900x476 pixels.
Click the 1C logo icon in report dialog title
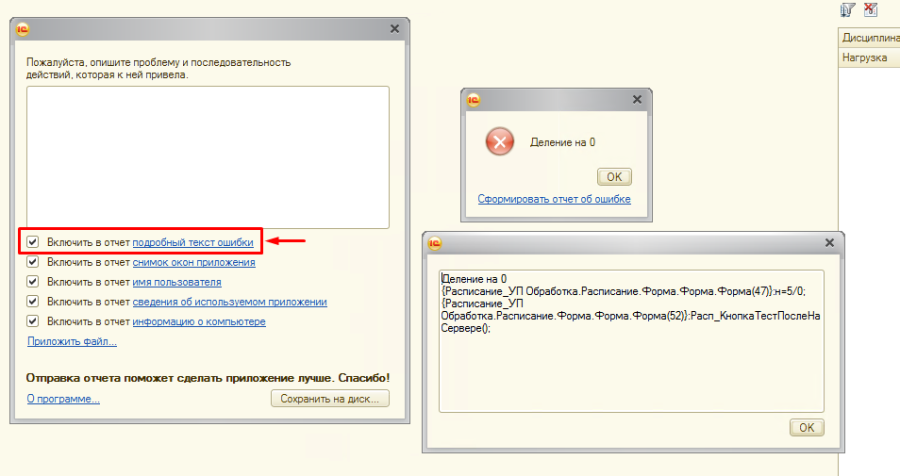24,29
